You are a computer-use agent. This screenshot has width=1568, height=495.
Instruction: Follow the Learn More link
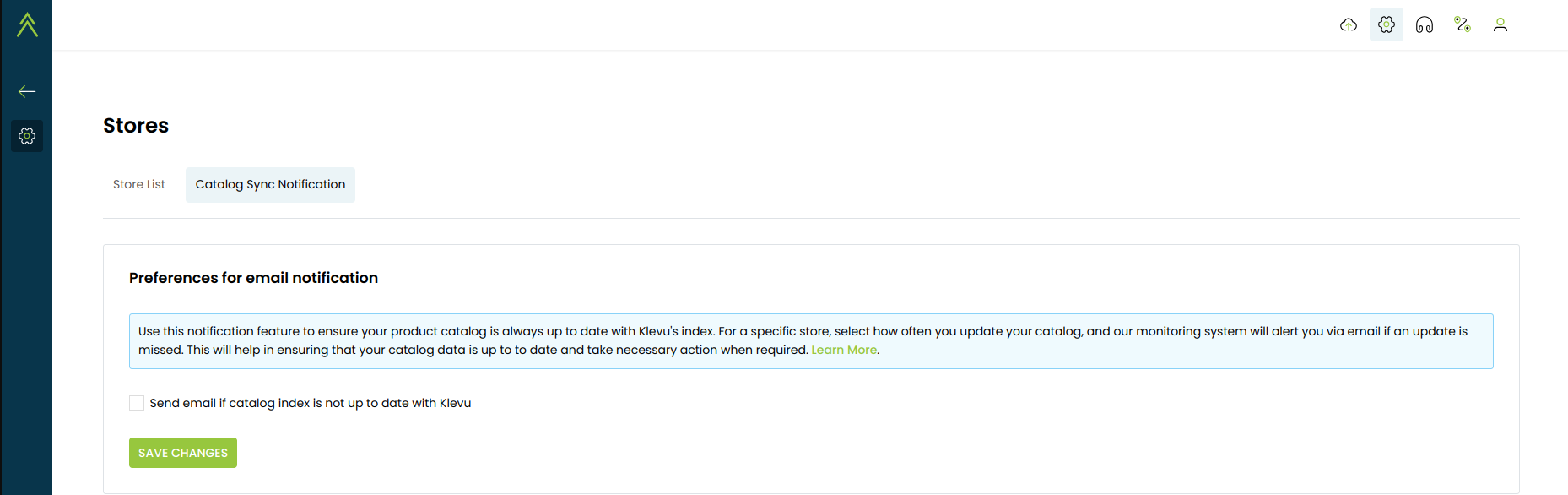(843, 350)
